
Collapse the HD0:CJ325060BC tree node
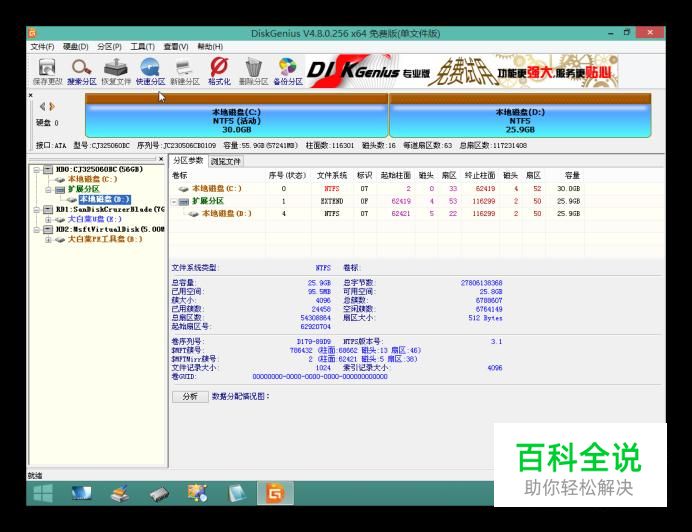37,170
